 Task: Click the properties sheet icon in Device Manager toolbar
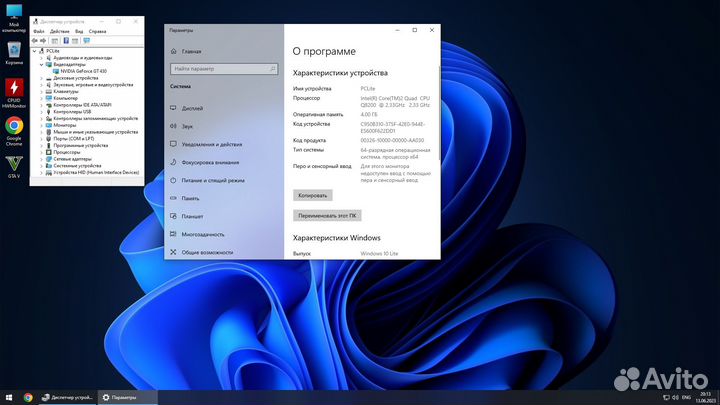click(75, 41)
